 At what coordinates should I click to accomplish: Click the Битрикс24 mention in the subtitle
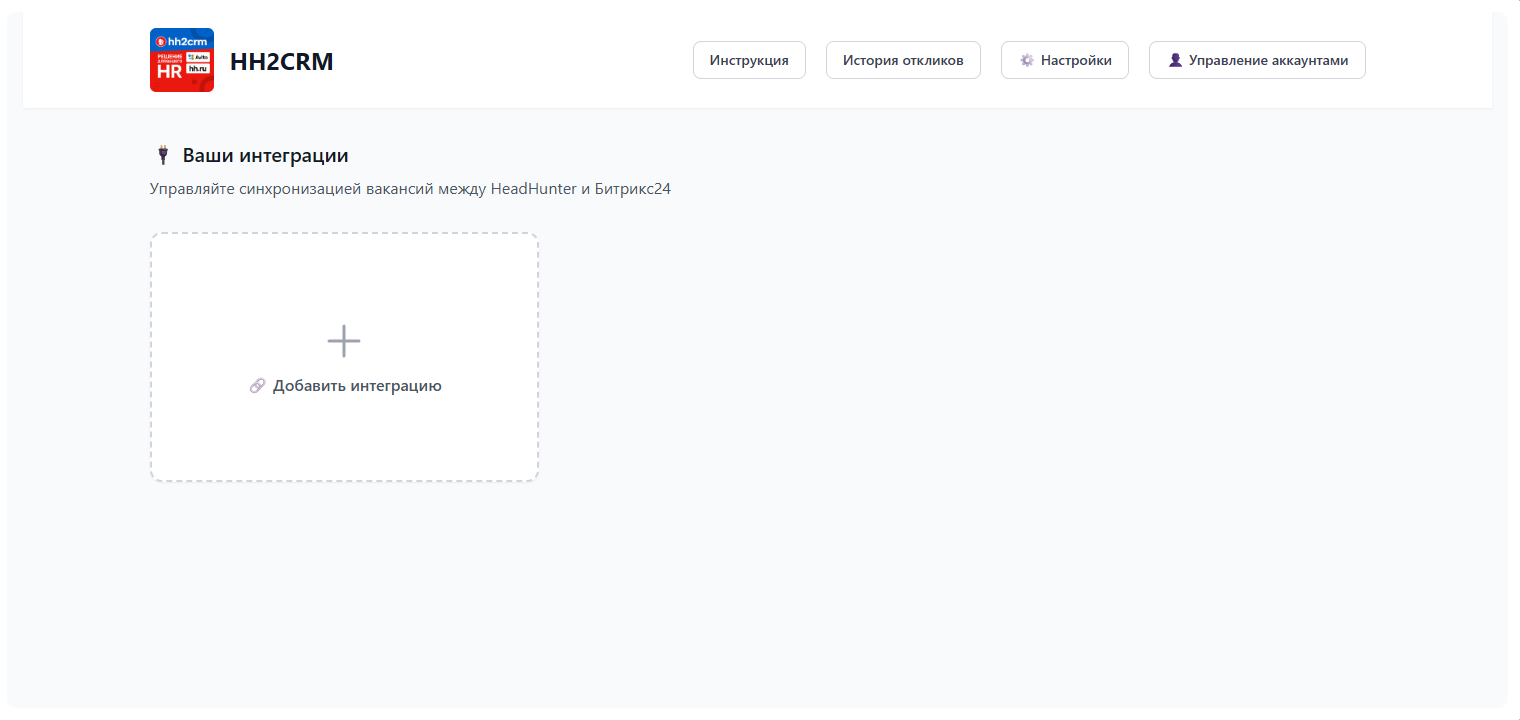click(631, 188)
